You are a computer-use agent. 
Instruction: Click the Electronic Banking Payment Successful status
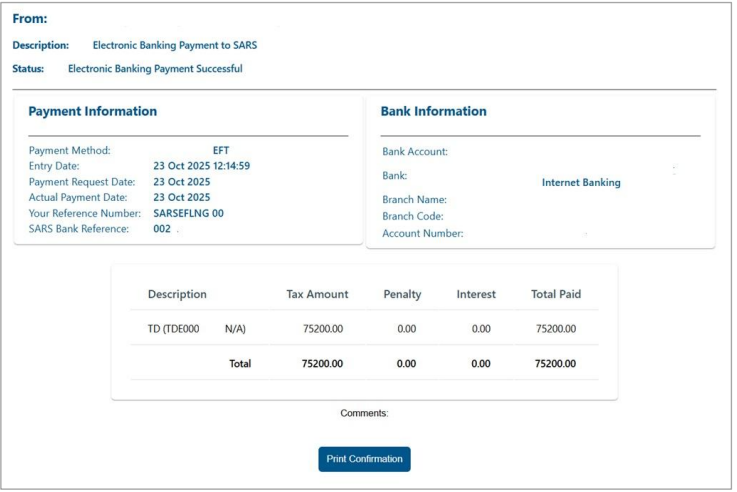[155, 69]
